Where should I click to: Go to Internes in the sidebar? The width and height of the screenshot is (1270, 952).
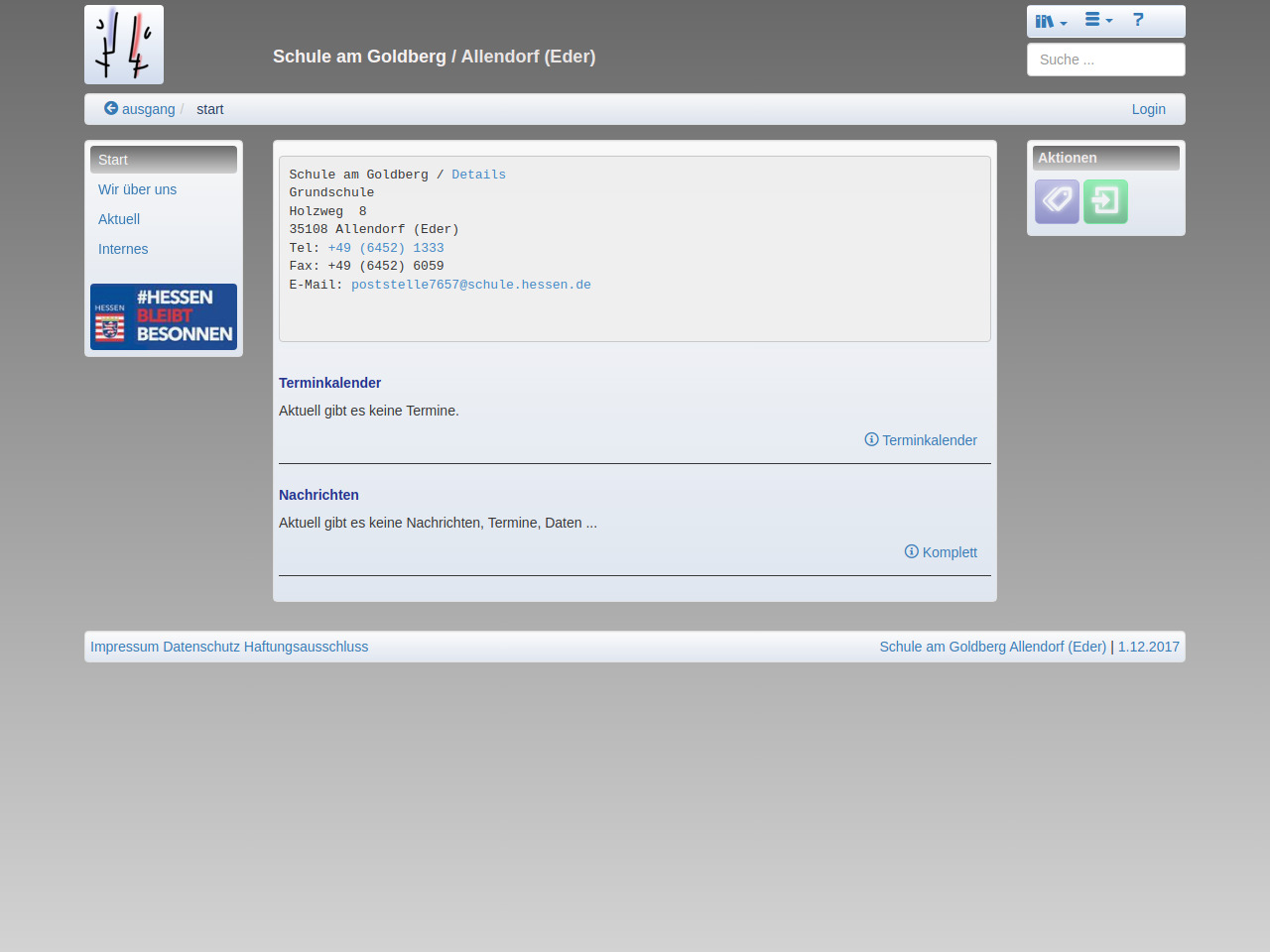[123, 249]
